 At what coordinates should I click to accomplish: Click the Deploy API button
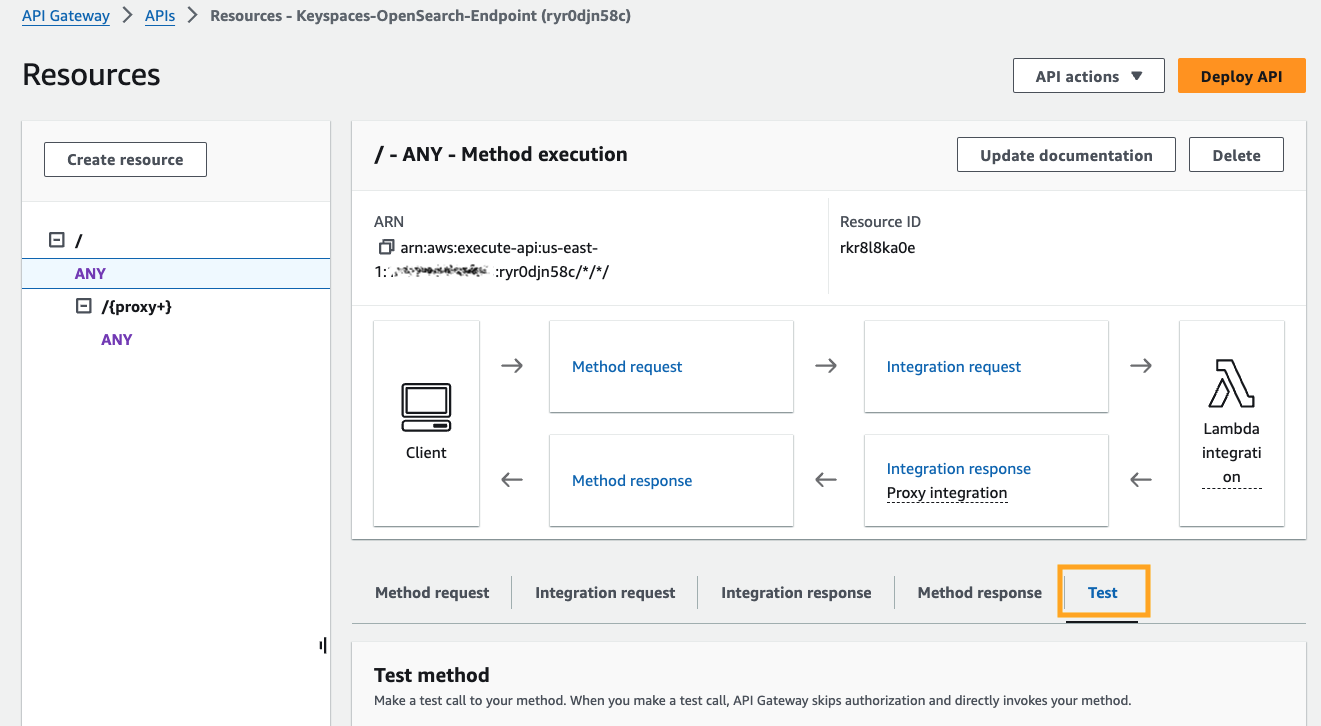(x=1241, y=76)
